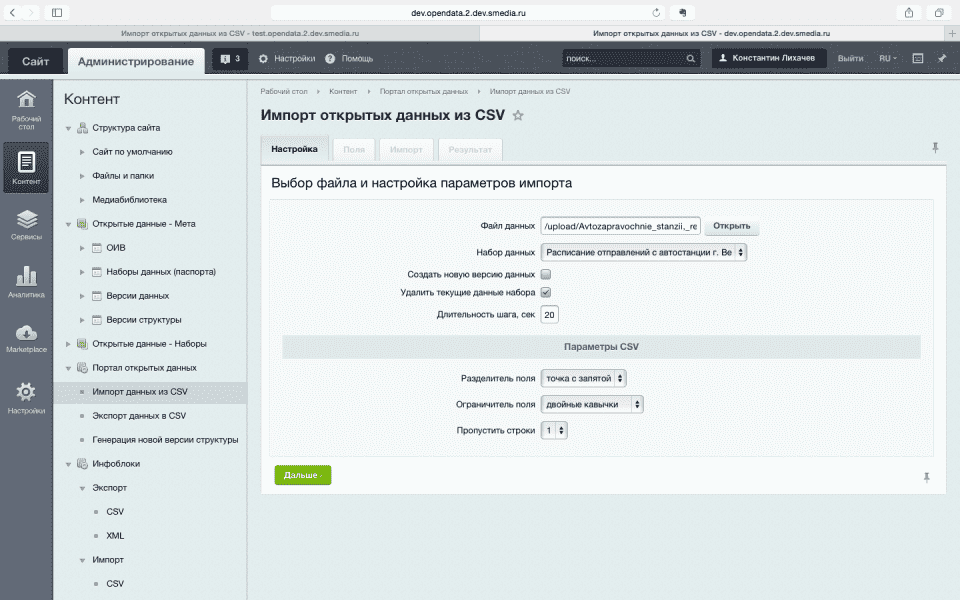Open the Разделитель поля dropdown

583,378
